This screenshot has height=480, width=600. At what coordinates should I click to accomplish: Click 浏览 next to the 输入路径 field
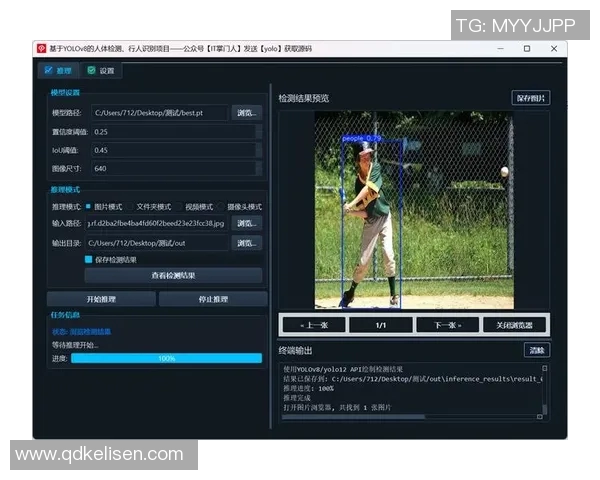tap(247, 223)
